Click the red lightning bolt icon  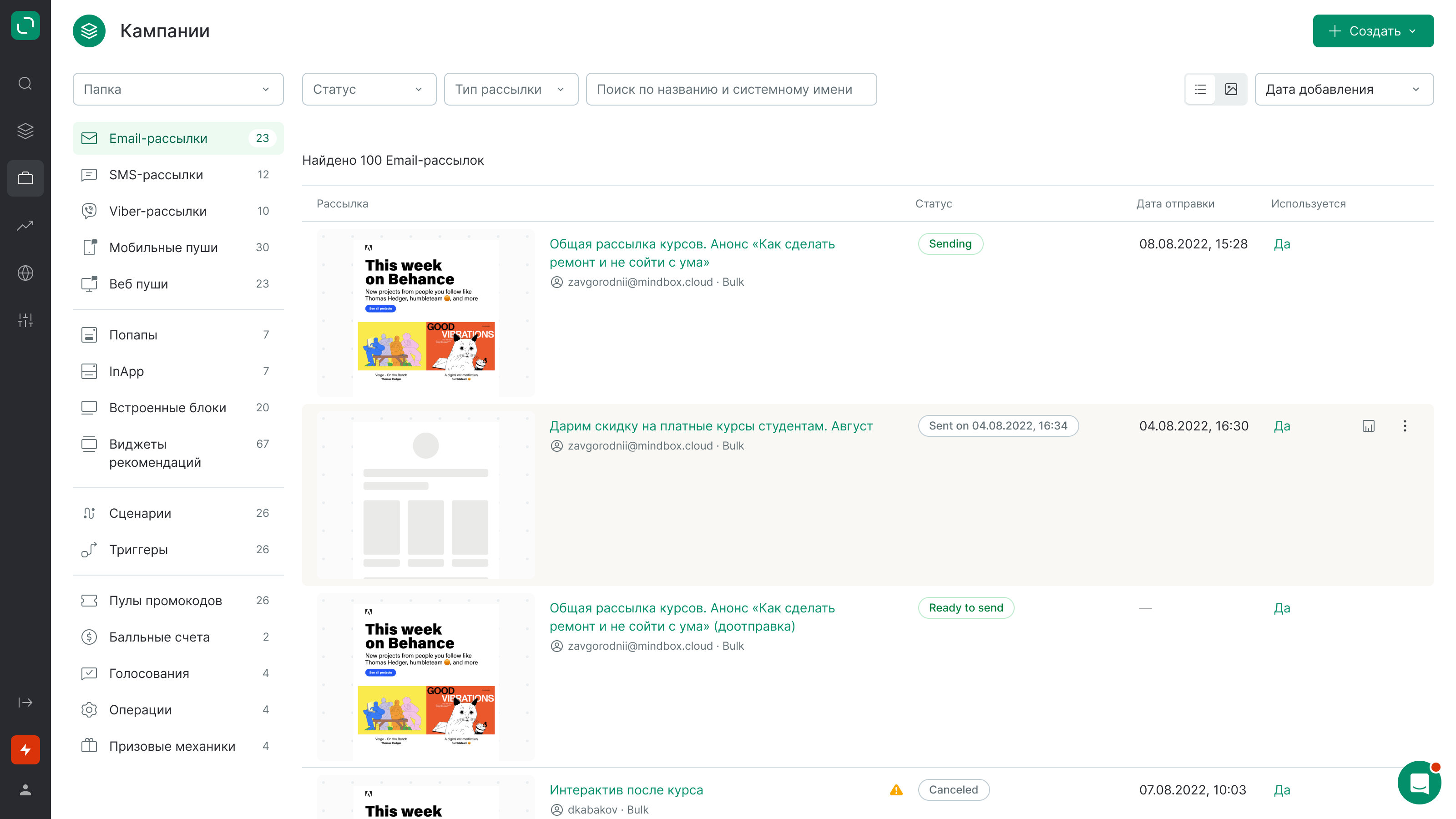point(25,750)
